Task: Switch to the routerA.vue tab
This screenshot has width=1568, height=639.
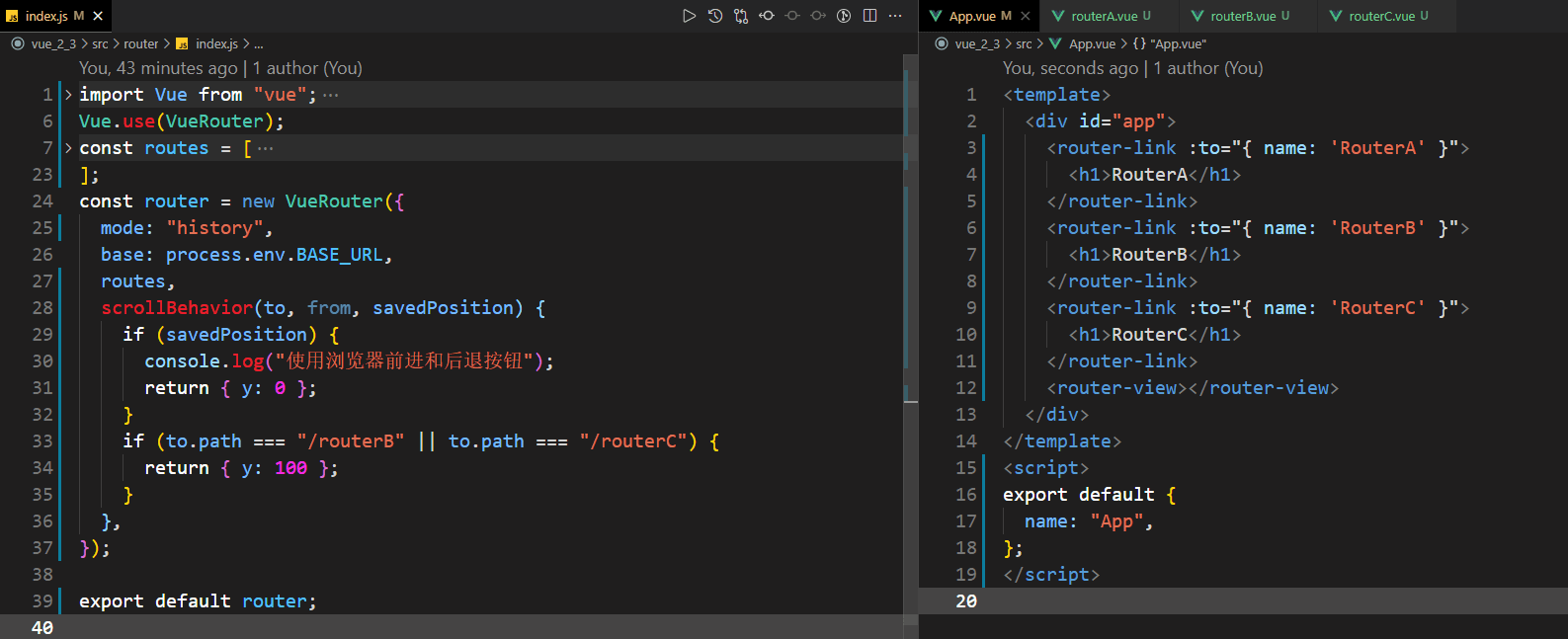Action: [x=1103, y=16]
